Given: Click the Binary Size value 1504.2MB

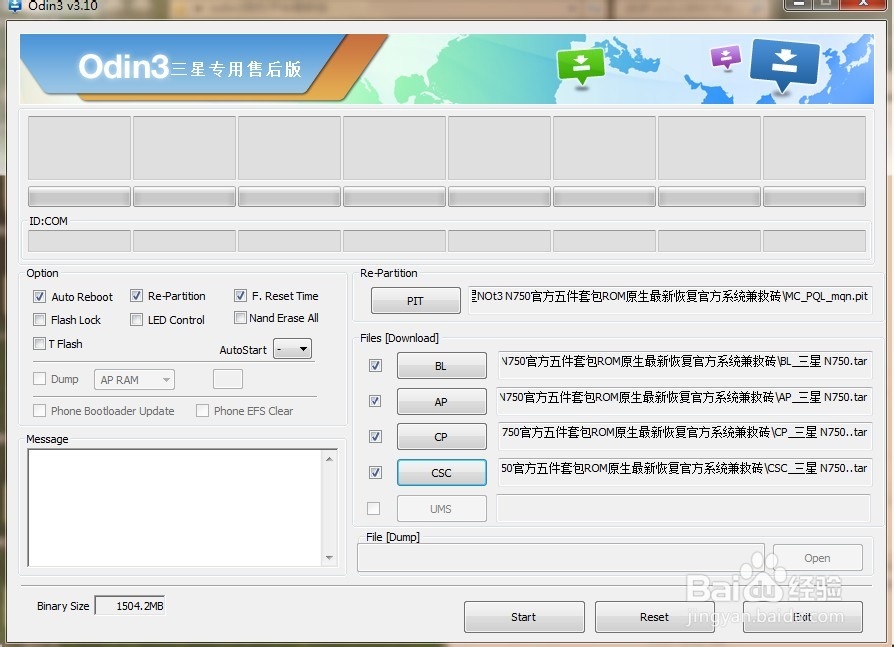Looking at the screenshot, I should (130, 605).
